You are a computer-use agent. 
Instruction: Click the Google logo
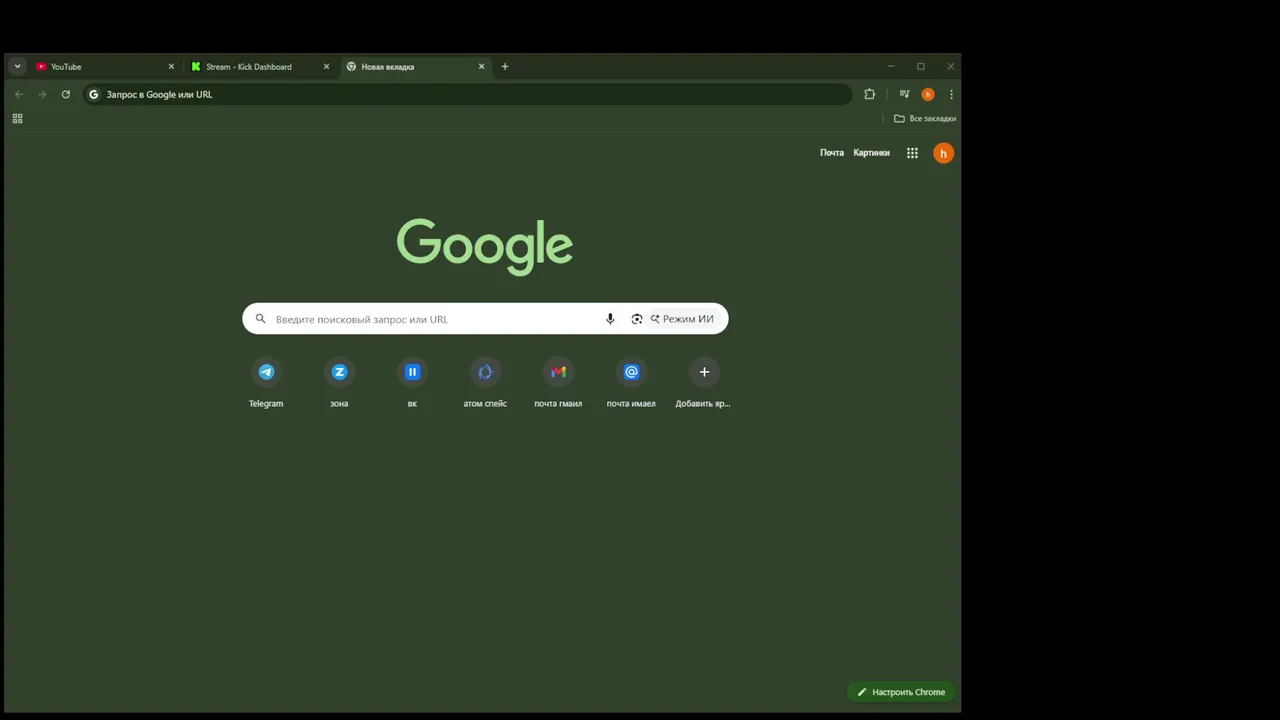(x=485, y=246)
